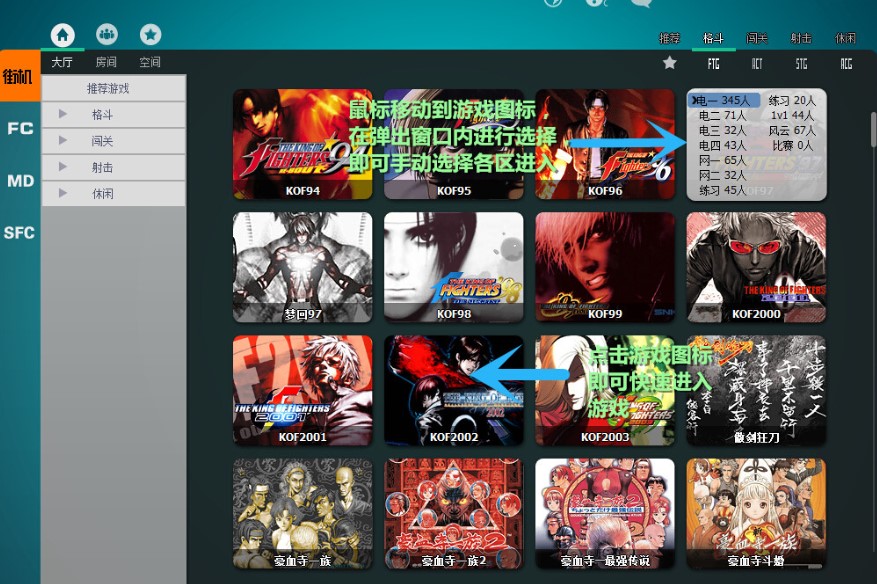Launch the KOF99 game thumbnail

pyautogui.click(x=605, y=267)
